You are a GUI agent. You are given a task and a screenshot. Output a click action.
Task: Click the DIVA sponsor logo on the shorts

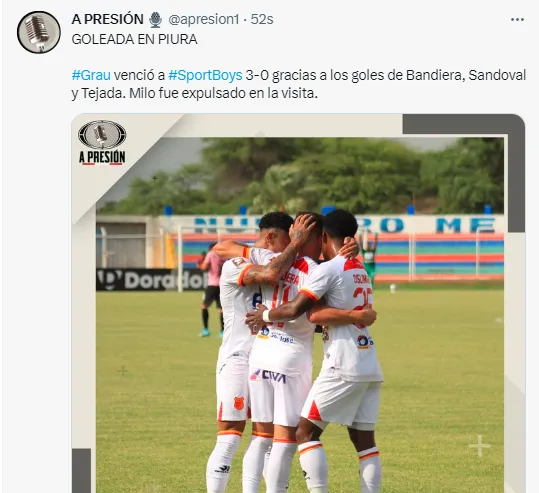pos(268,376)
